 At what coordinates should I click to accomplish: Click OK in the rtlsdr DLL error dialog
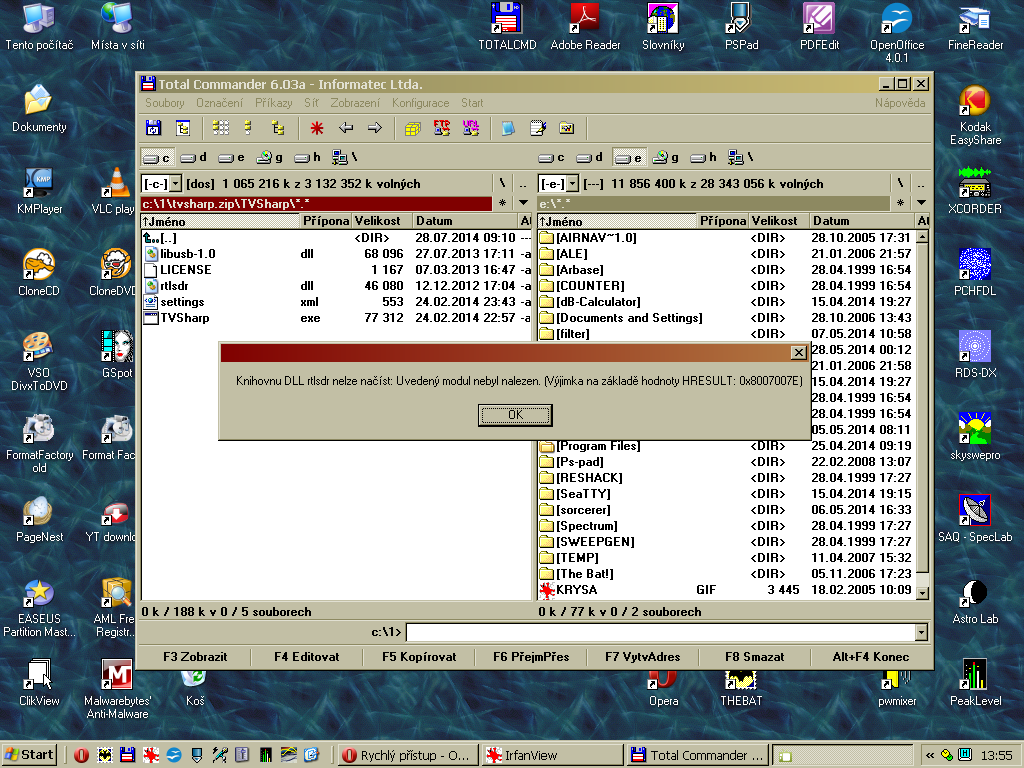[x=515, y=415]
